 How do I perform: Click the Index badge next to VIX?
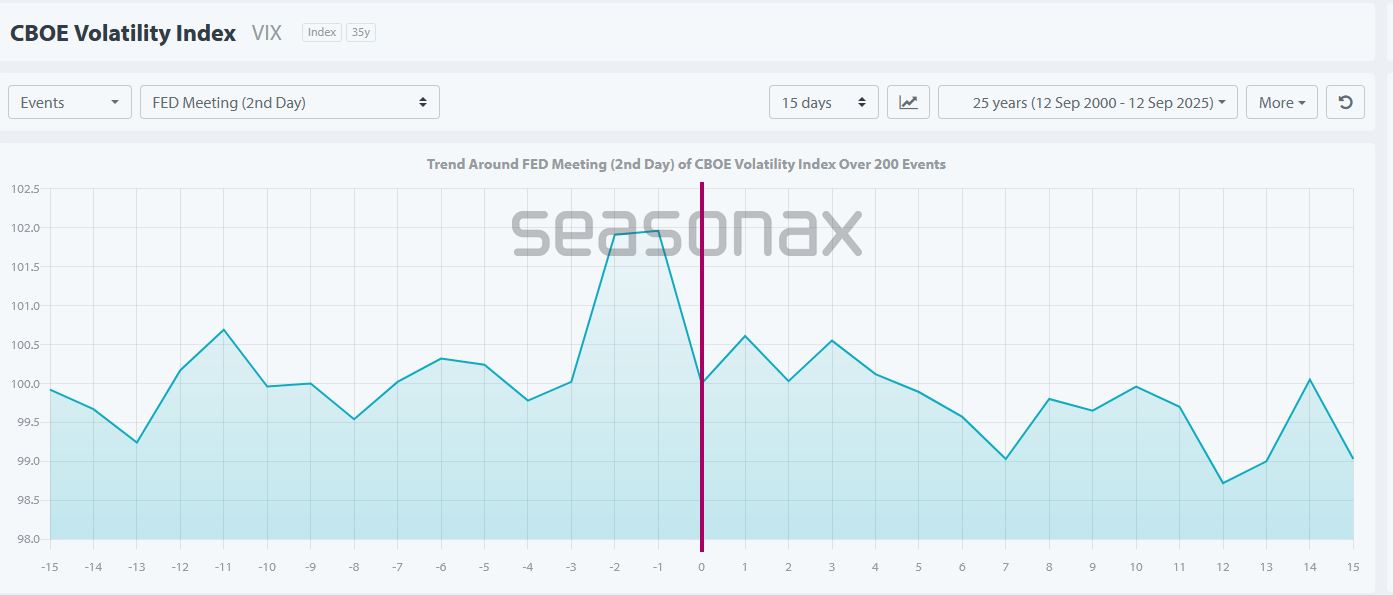click(322, 32)
